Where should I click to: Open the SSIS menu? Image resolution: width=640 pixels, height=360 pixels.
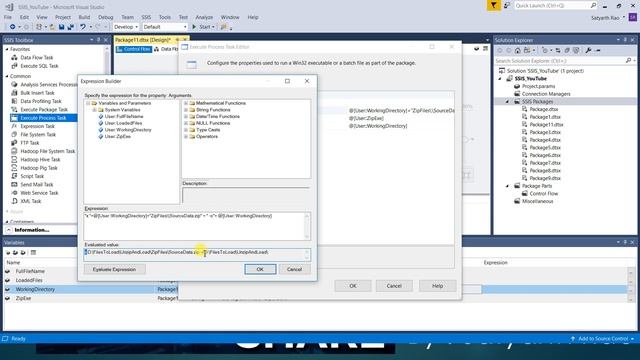pos(146,17)
